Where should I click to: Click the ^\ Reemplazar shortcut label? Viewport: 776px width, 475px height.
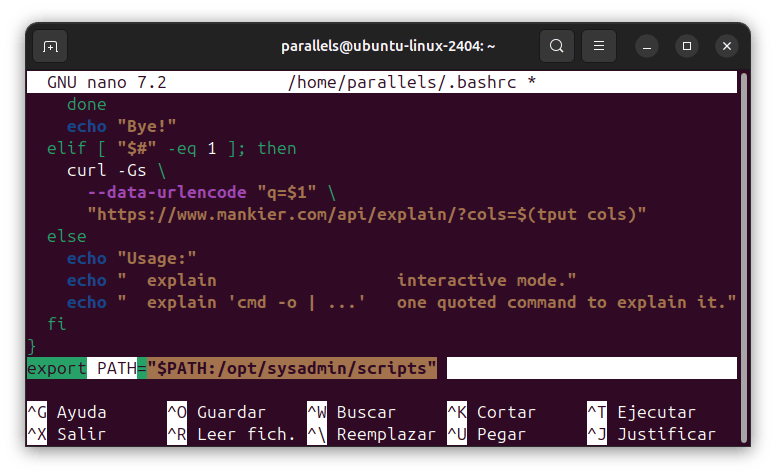371,434
